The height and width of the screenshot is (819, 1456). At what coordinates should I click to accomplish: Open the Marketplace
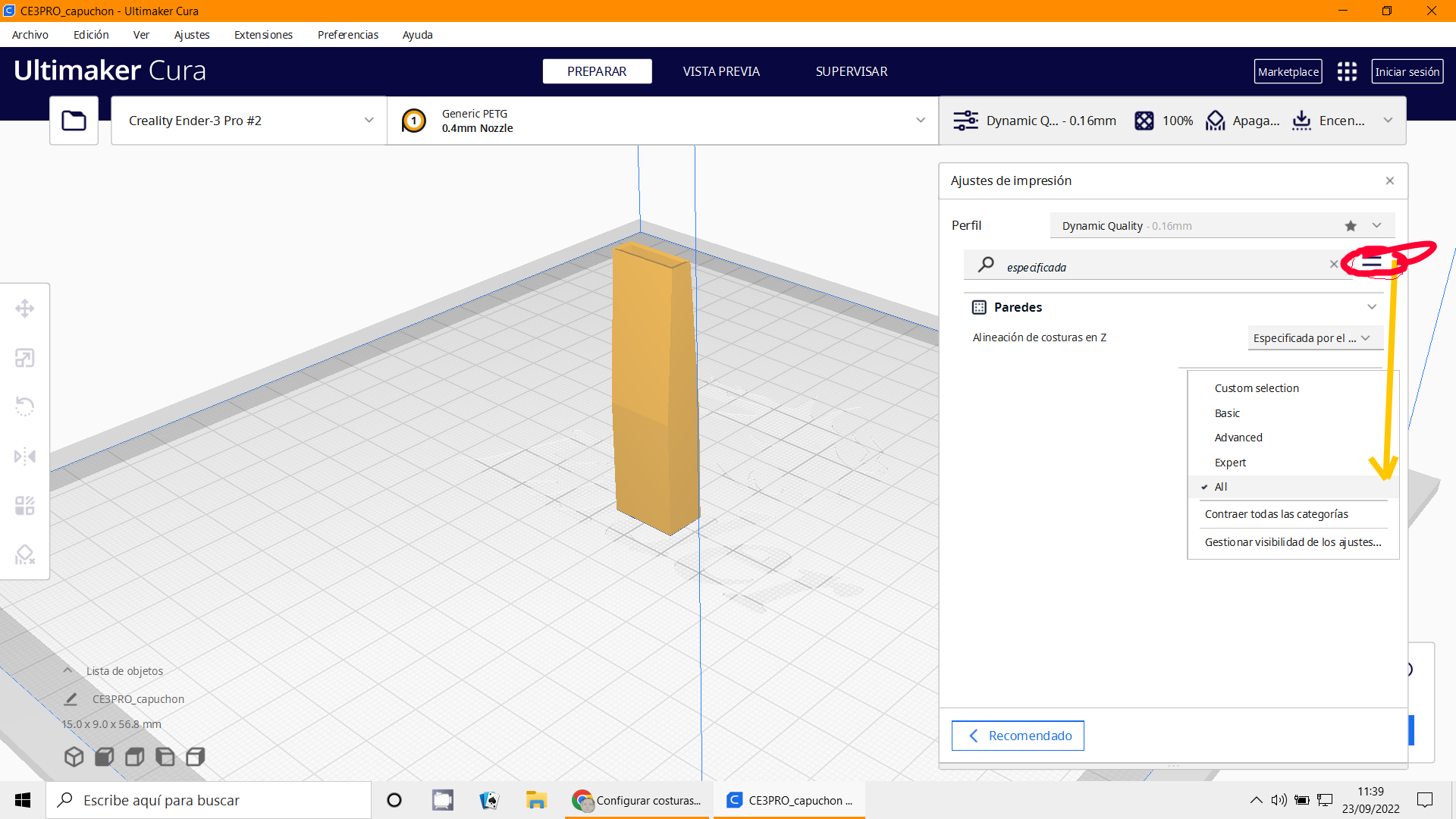point(1288,72)
